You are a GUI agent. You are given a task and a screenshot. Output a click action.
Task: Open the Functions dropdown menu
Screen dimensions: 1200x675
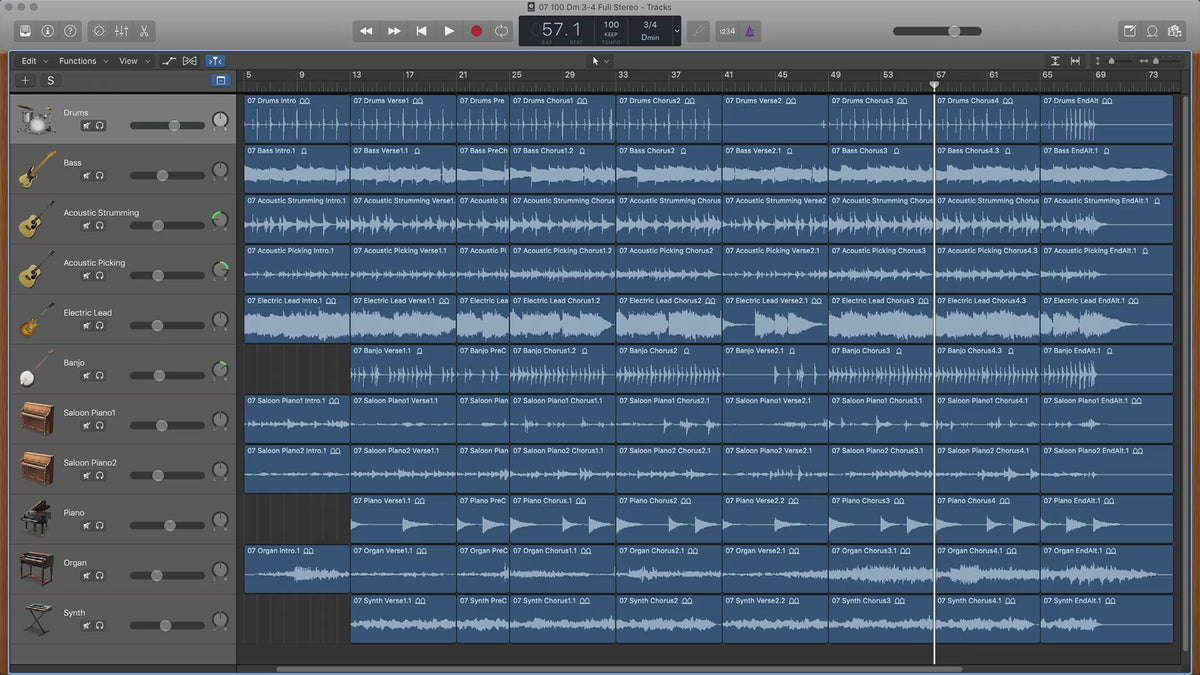[x=82, y=61]
